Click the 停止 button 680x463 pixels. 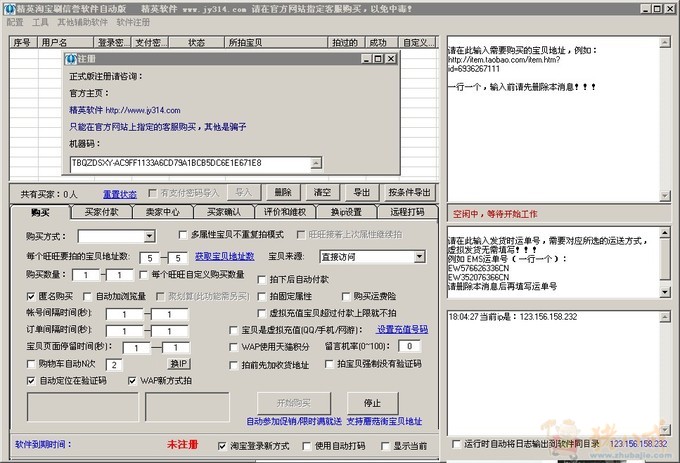point(372,403)
